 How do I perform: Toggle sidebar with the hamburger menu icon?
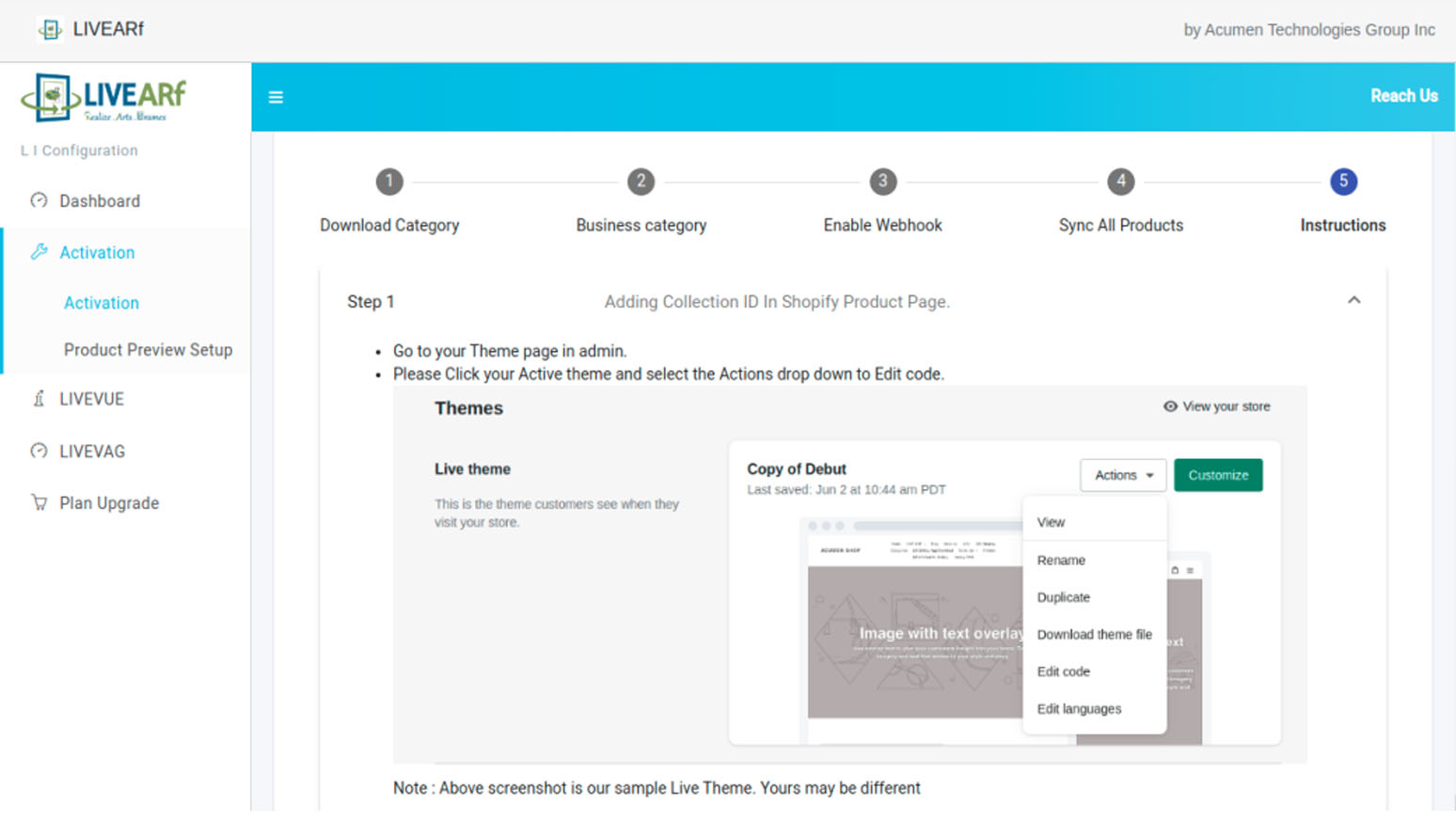(x=276, y=97)
